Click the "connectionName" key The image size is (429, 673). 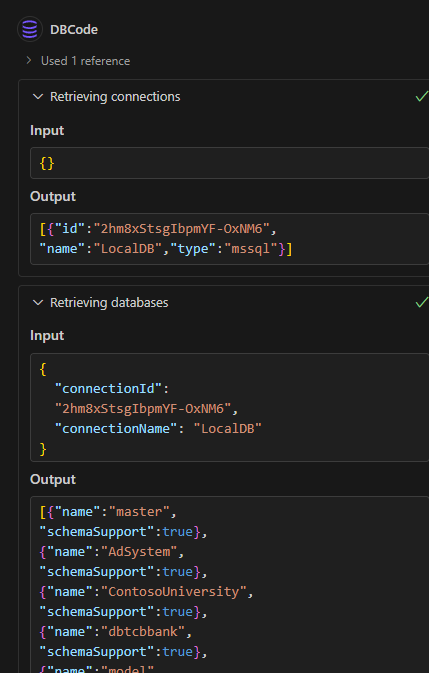[116, 428]
